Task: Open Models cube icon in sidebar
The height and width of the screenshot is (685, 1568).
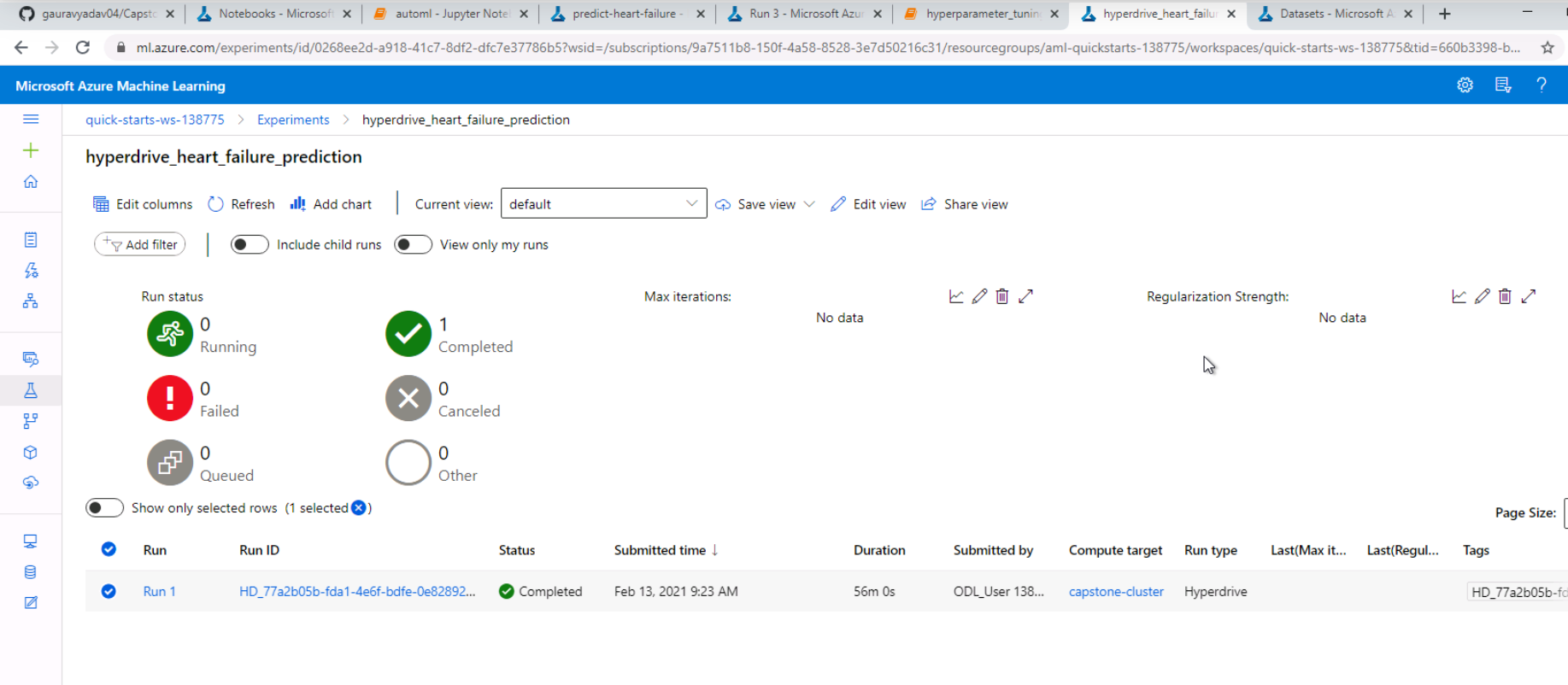Action: point(31,453)
